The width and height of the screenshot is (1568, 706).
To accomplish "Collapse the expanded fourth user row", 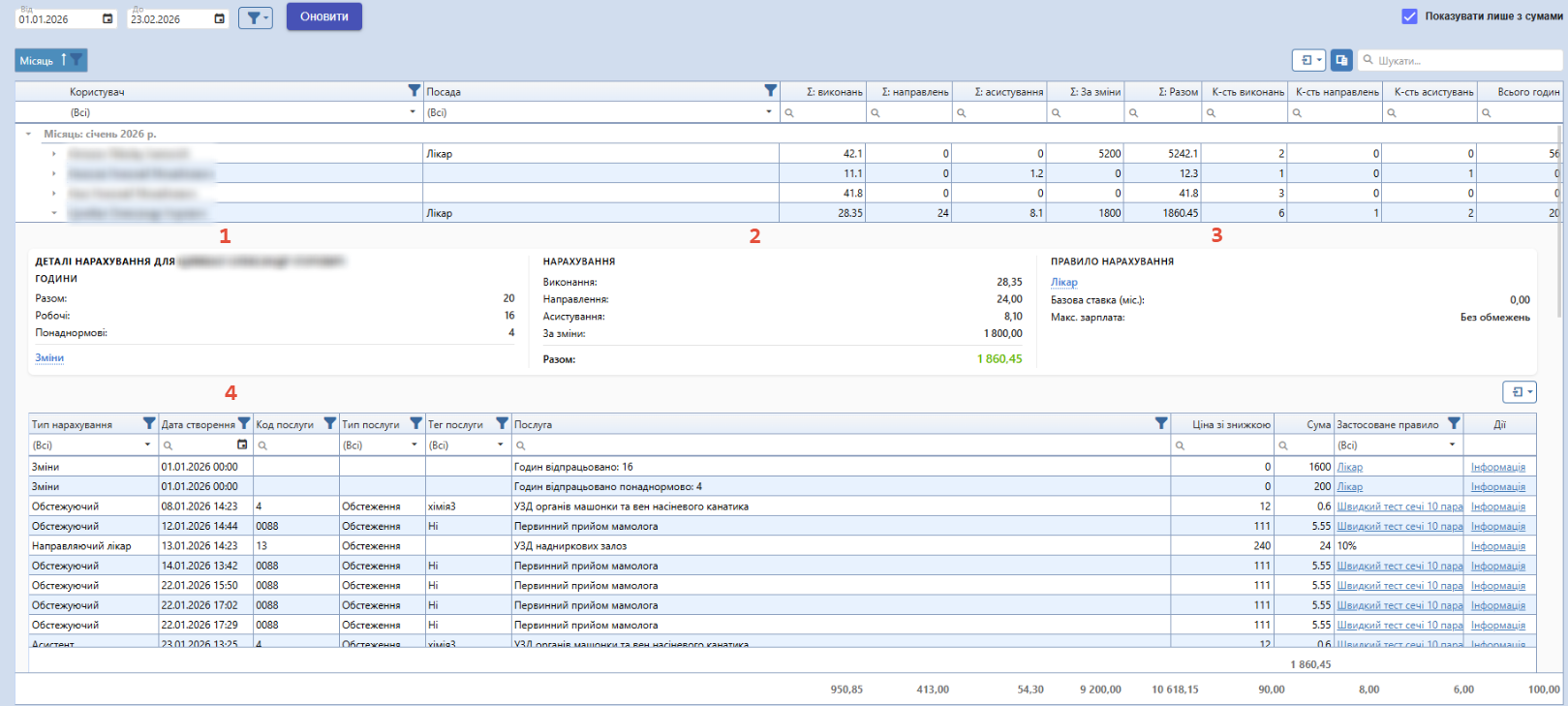I will [54, 213].
